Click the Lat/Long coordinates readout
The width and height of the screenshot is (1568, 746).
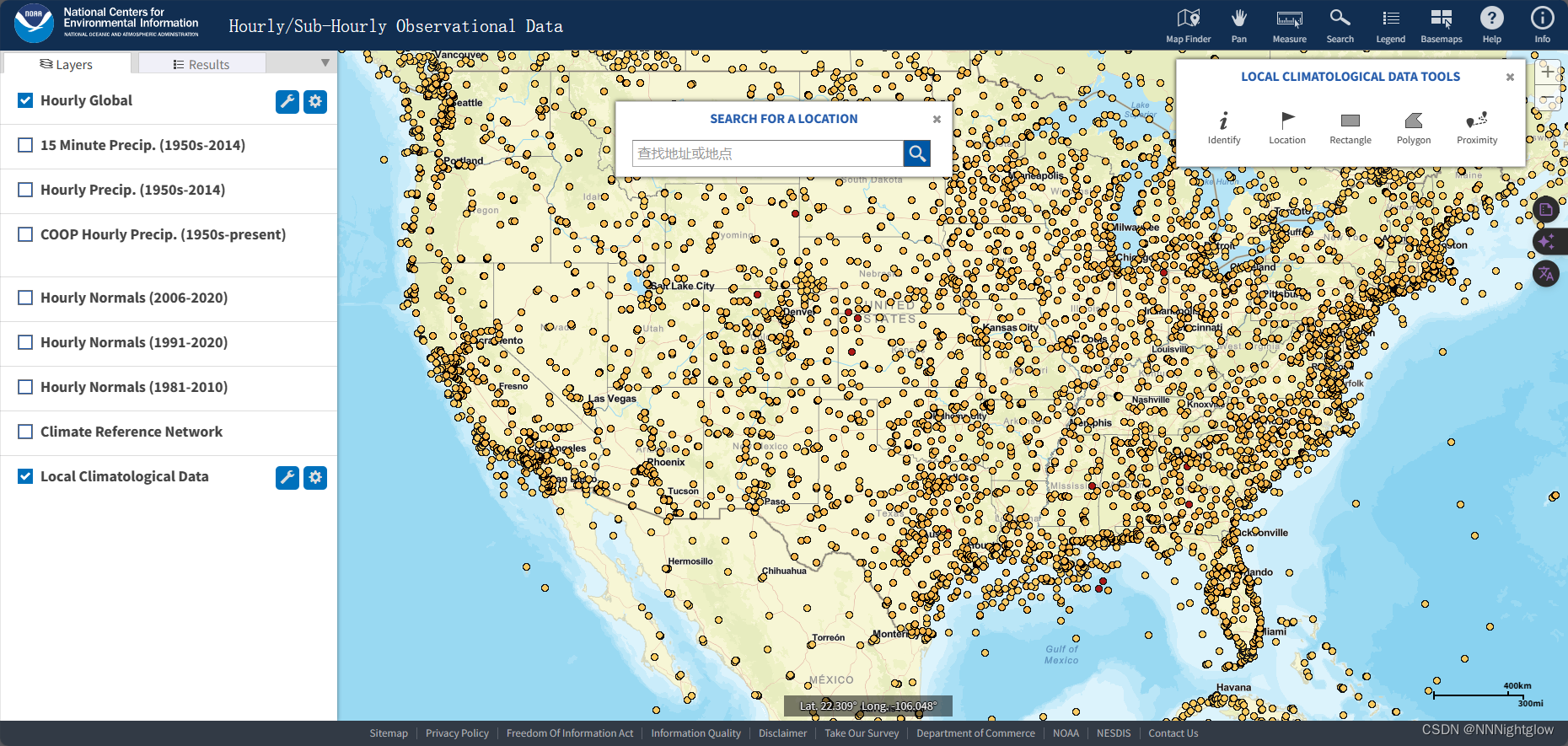pyautogui.click(x=868, y=706)
